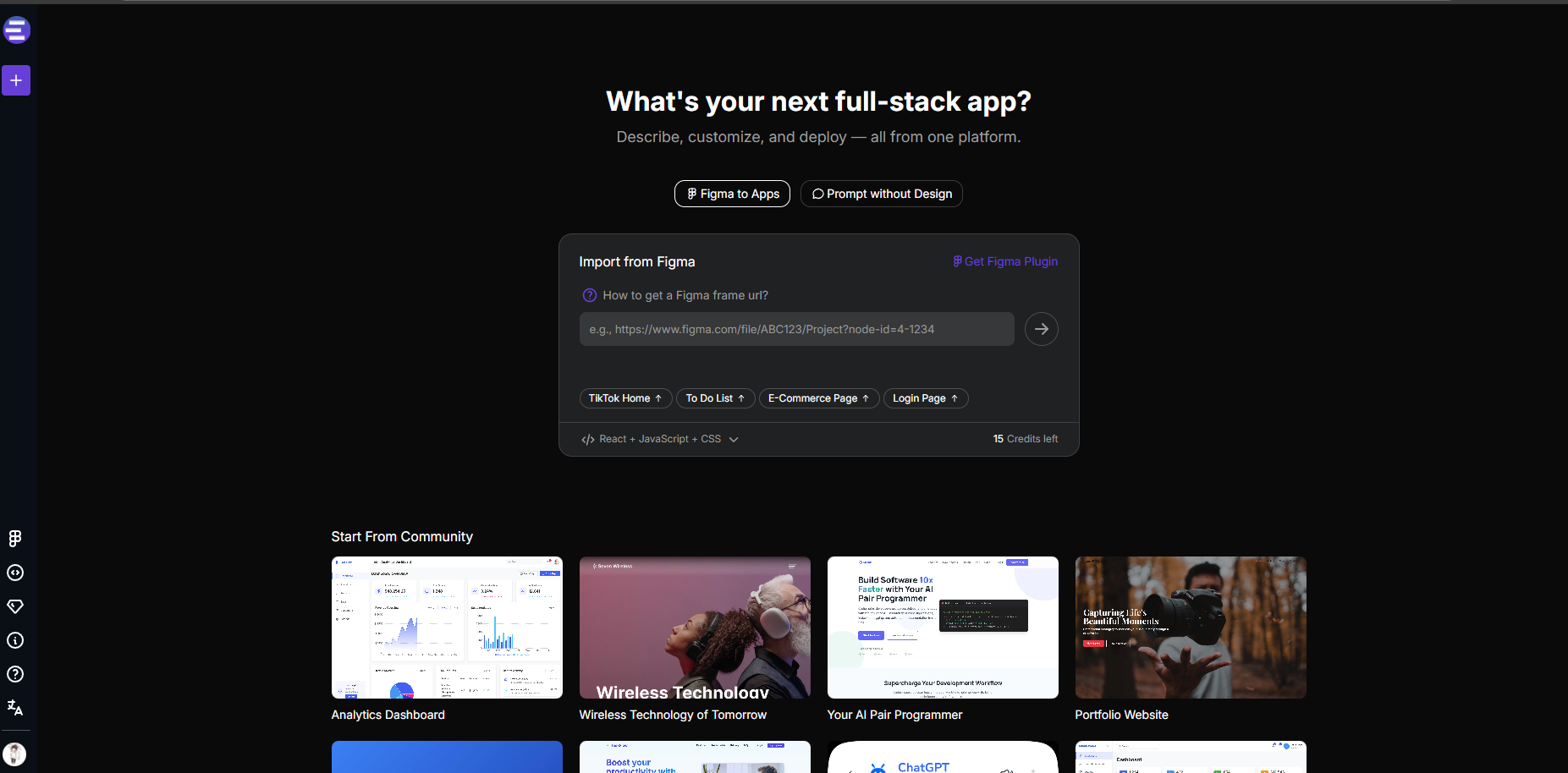Switch to Figma to Apps tab

(732, 194)
